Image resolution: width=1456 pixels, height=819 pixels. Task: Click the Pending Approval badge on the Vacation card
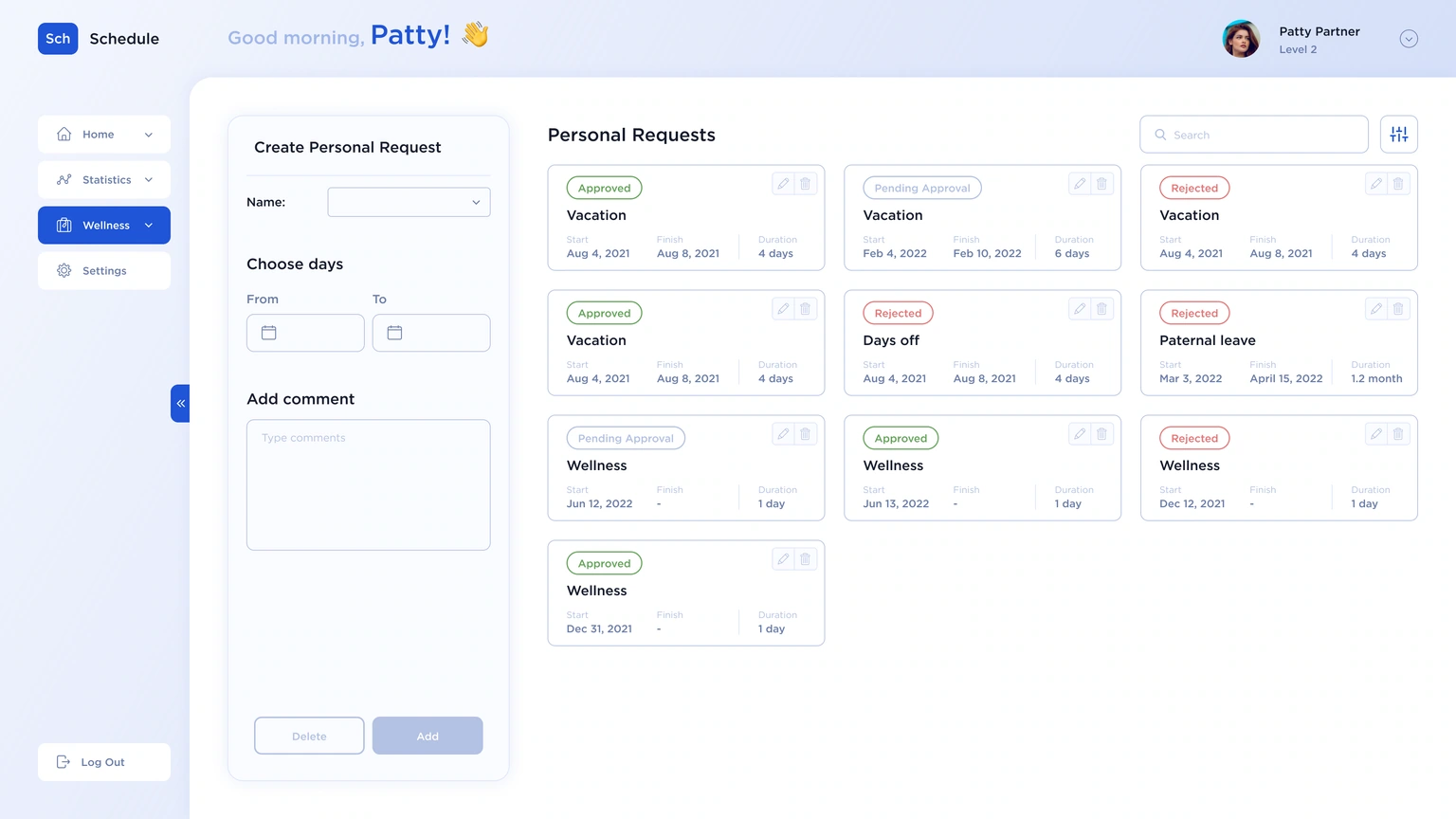click(x=922, y=188)
